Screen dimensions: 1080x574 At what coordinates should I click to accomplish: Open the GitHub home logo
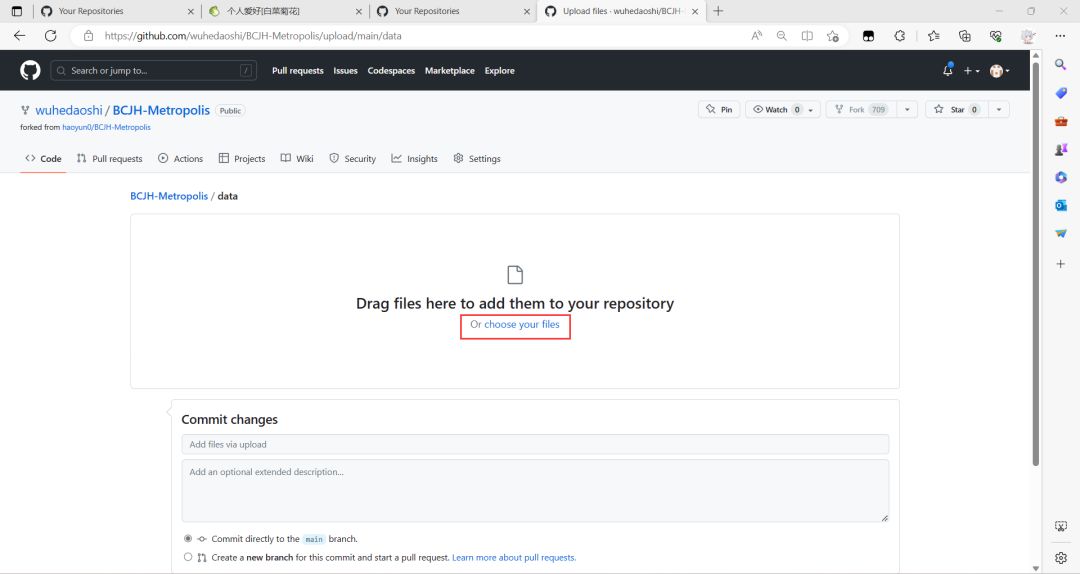(x=30, y=70)
